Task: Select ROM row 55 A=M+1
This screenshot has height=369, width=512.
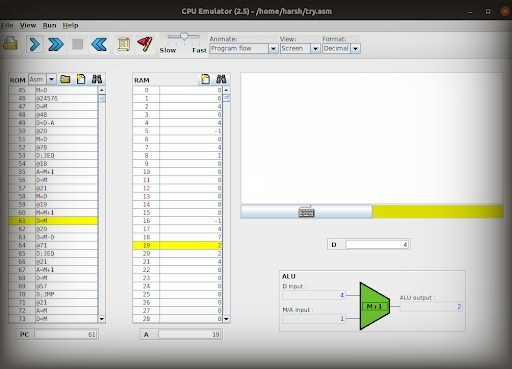Action: pos(53,172)
